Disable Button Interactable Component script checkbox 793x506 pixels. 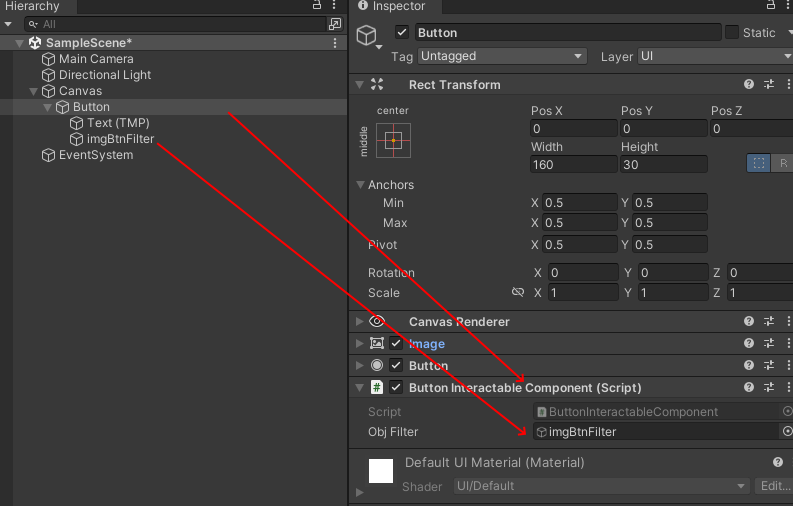tap(396, 387)
